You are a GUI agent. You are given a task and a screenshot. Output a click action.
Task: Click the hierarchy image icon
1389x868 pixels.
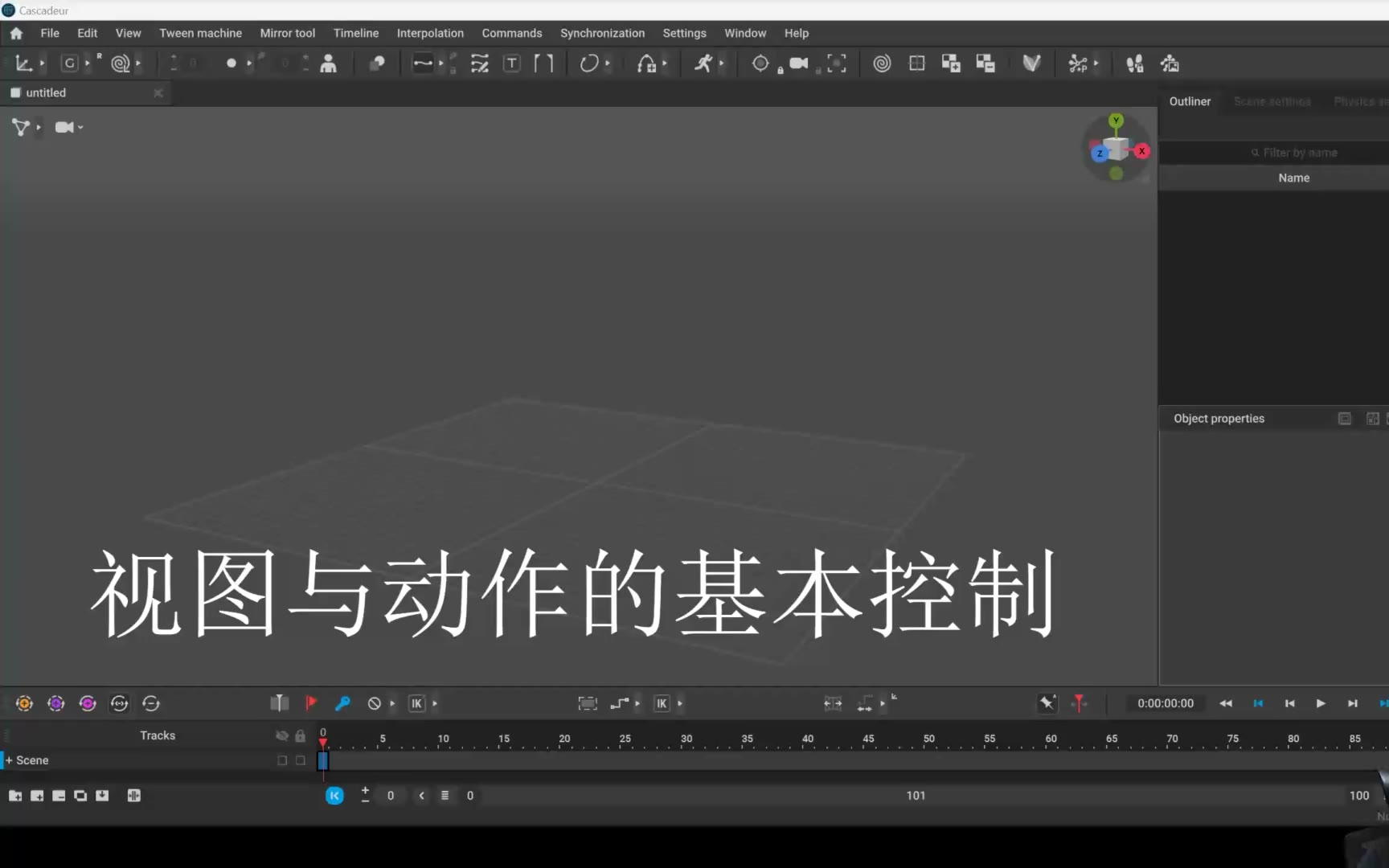1170,63
